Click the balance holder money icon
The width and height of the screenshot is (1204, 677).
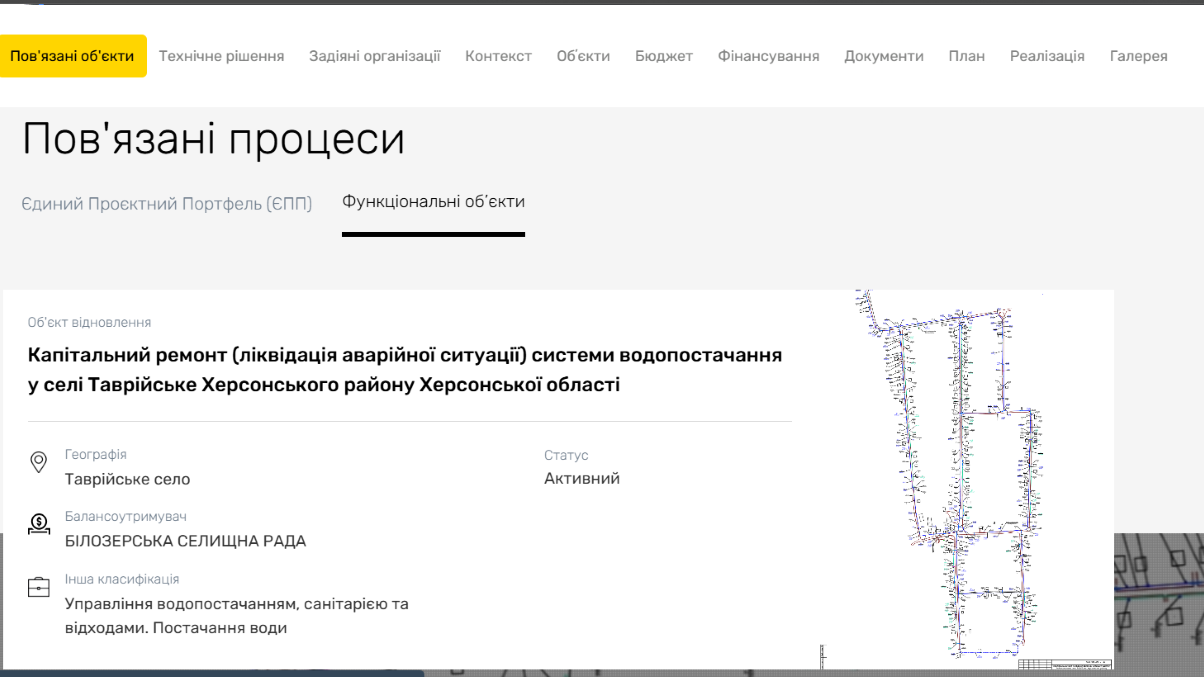point(39,524)
